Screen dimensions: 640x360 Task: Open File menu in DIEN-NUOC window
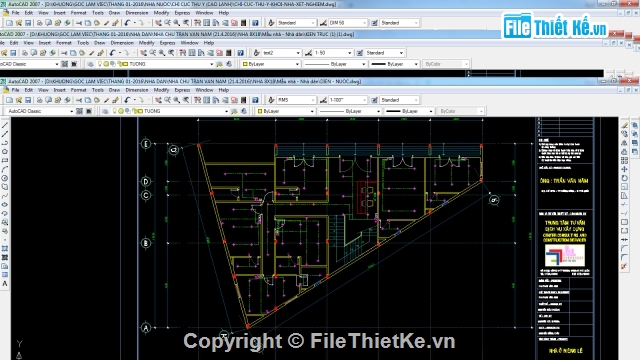(x=16, y=90)
